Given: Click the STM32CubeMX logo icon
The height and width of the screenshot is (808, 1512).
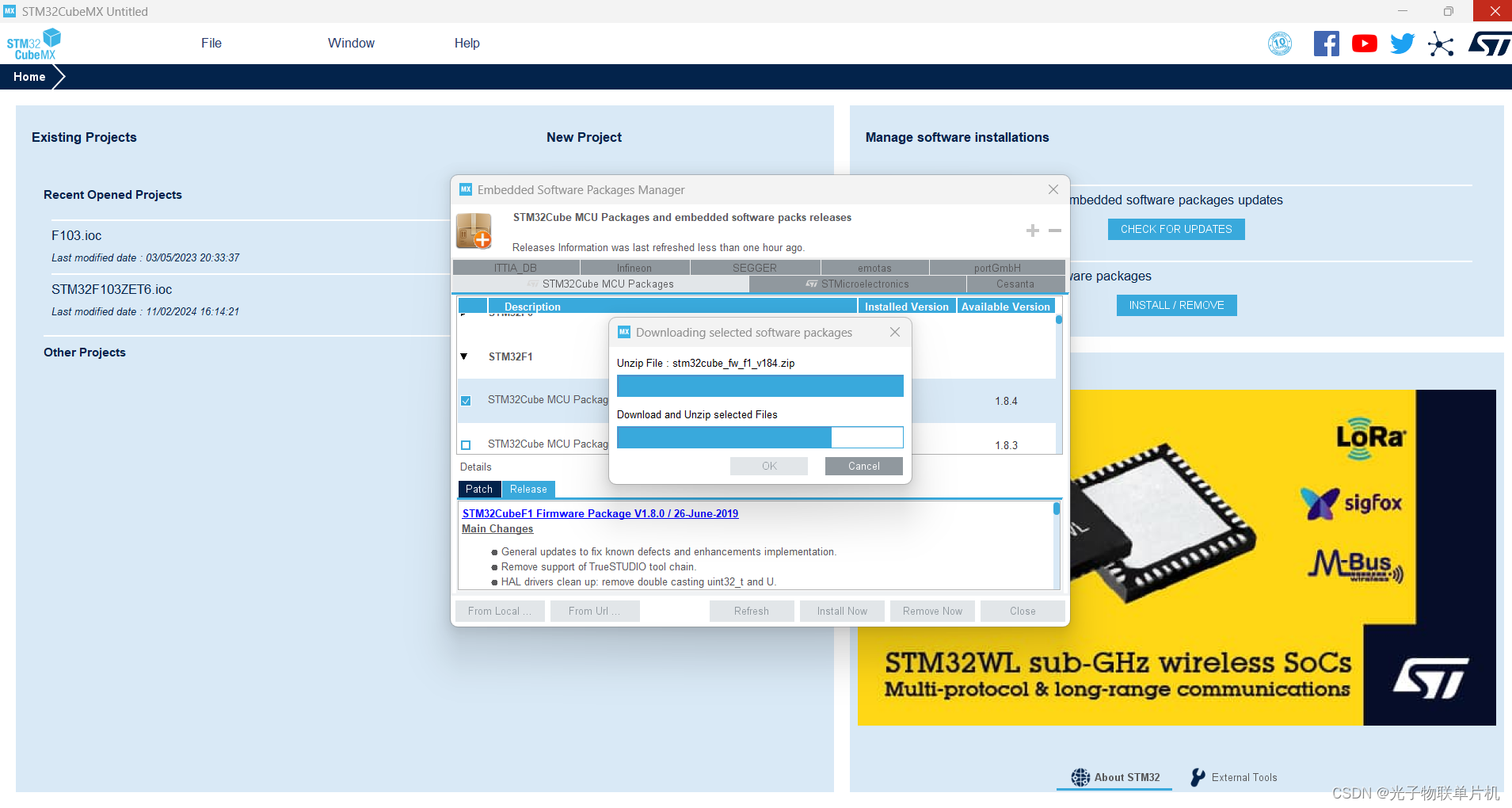Looking at the screenshot, I should click(34, 44).
